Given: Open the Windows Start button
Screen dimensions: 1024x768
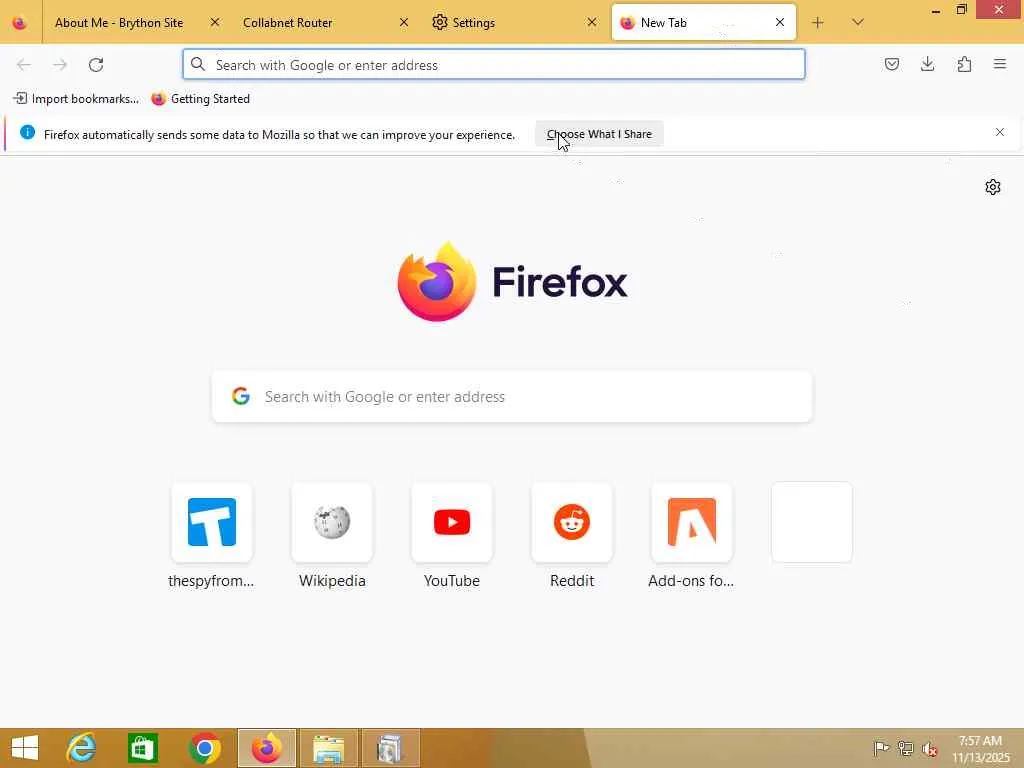Looking at the screenshot, I should pyautogui.click(x=25, y=748).
